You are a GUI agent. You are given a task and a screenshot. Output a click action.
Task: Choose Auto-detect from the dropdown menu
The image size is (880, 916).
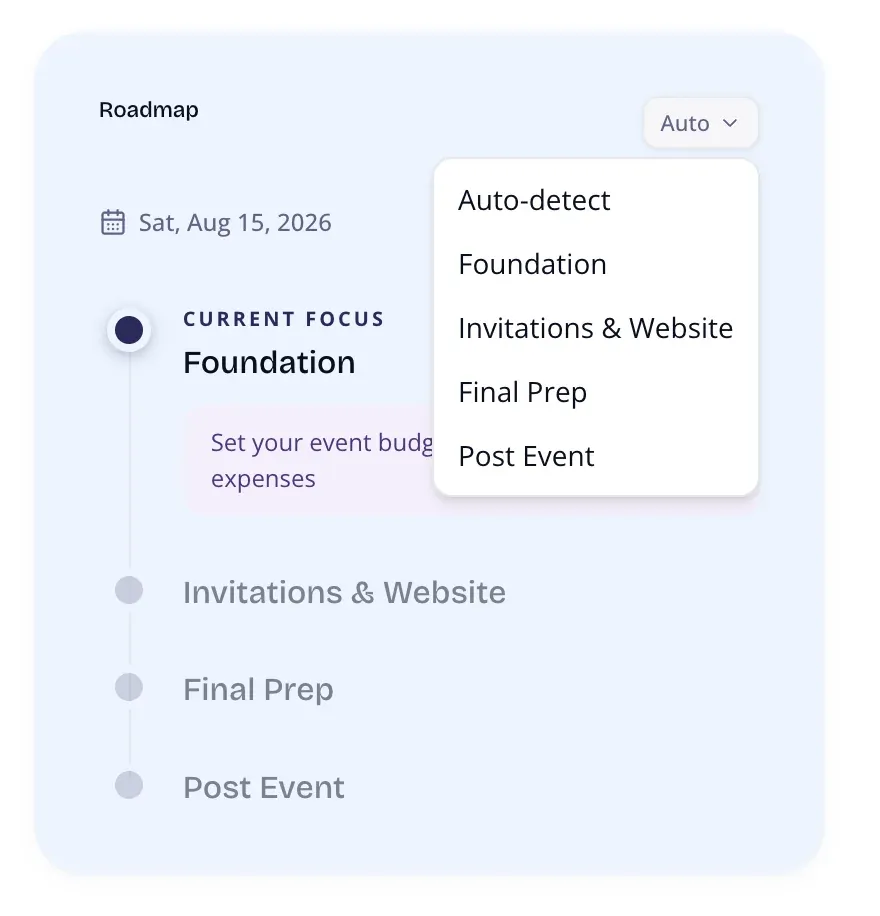pos(534,200)
